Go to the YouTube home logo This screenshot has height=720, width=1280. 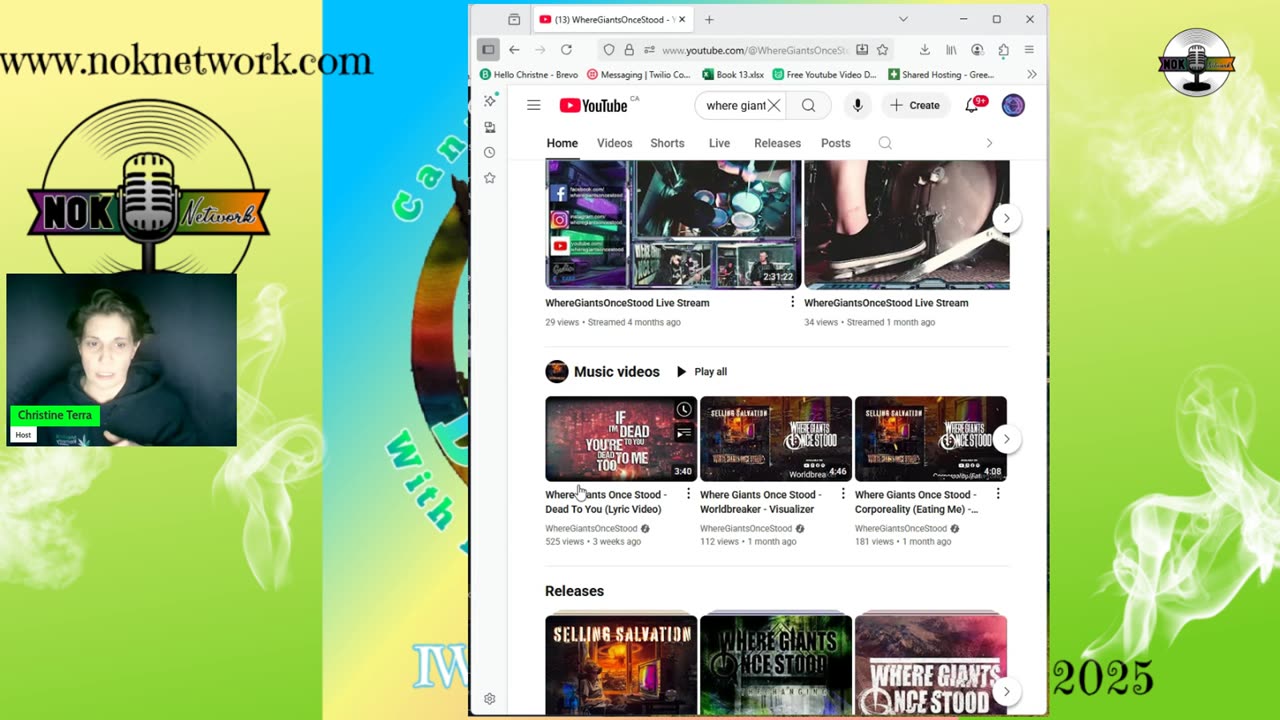tap(593, 105)
